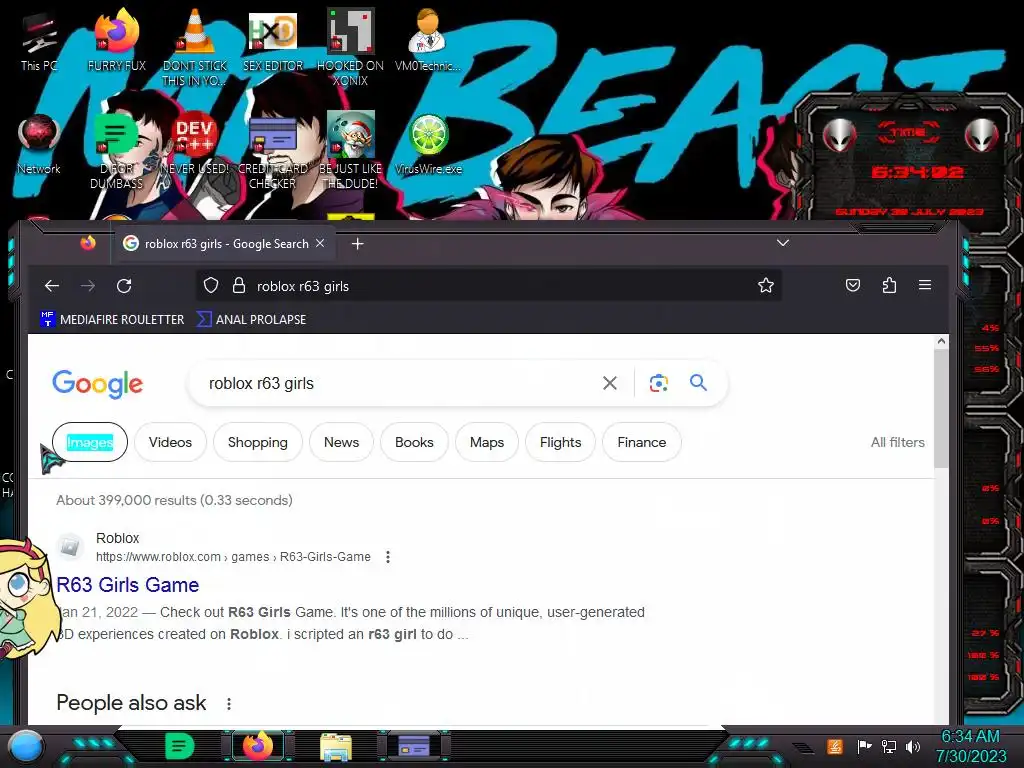Select the Flights search filter
Screen dimensions: 1024x768
point(560,442)
